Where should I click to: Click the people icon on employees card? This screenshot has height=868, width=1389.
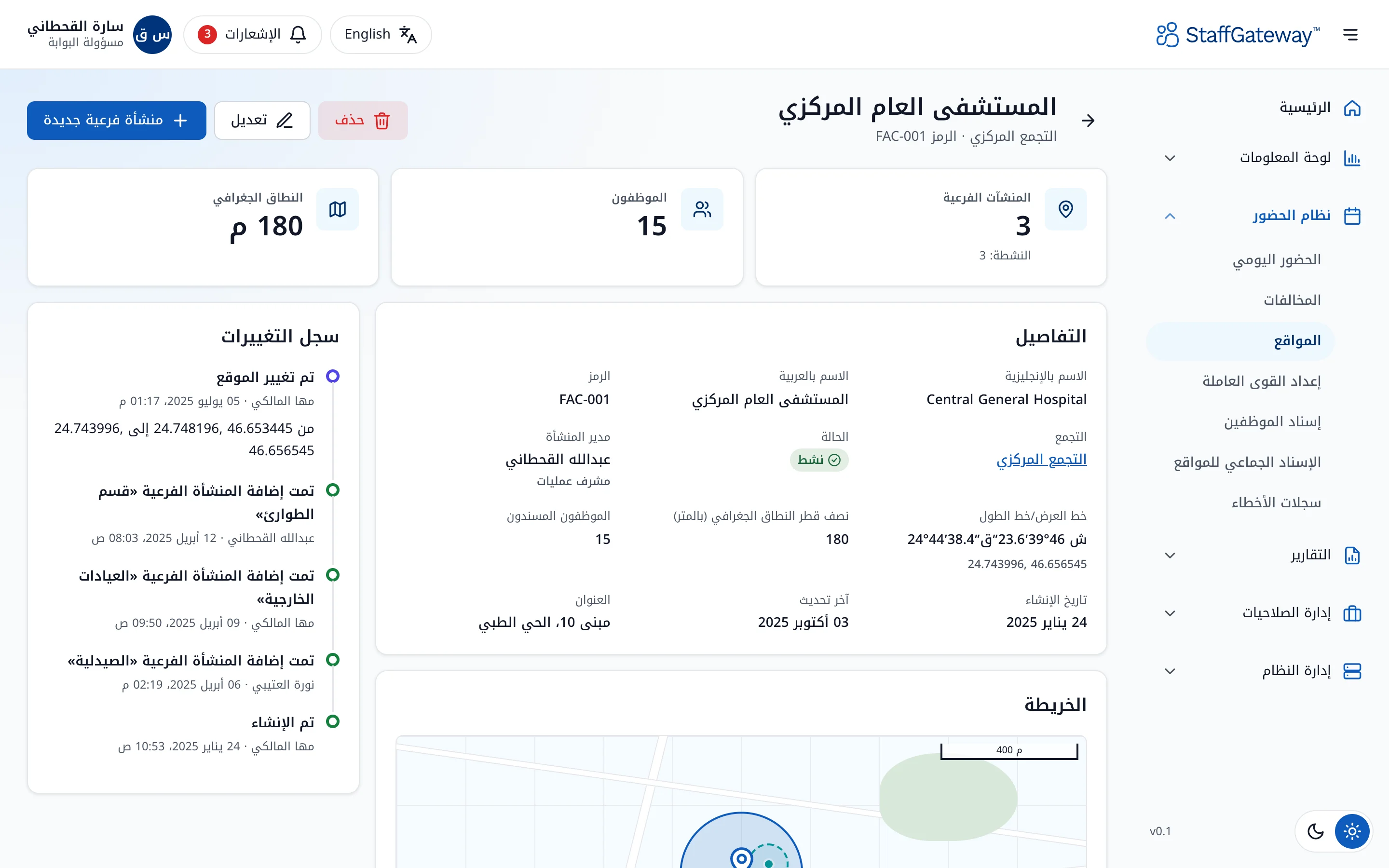pos(702,209)
